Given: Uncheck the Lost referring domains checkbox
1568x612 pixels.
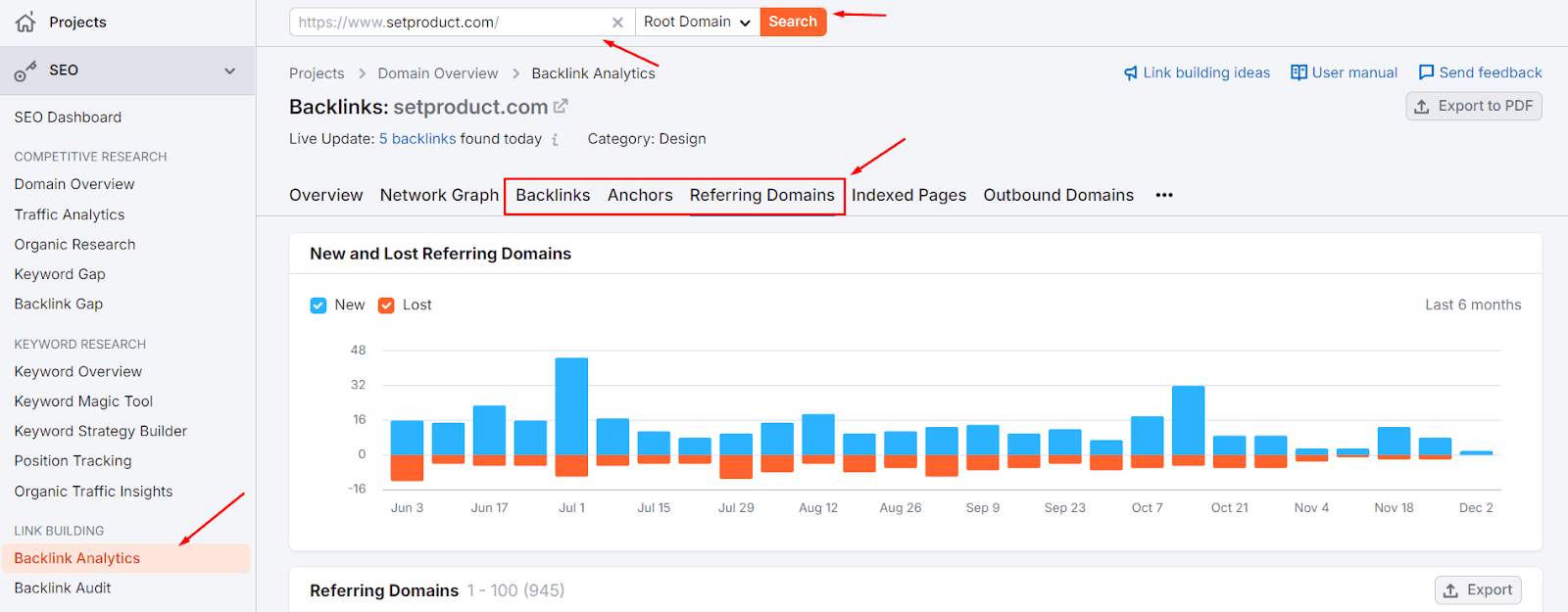Looking at the screenshot, I should pos(386,306).
